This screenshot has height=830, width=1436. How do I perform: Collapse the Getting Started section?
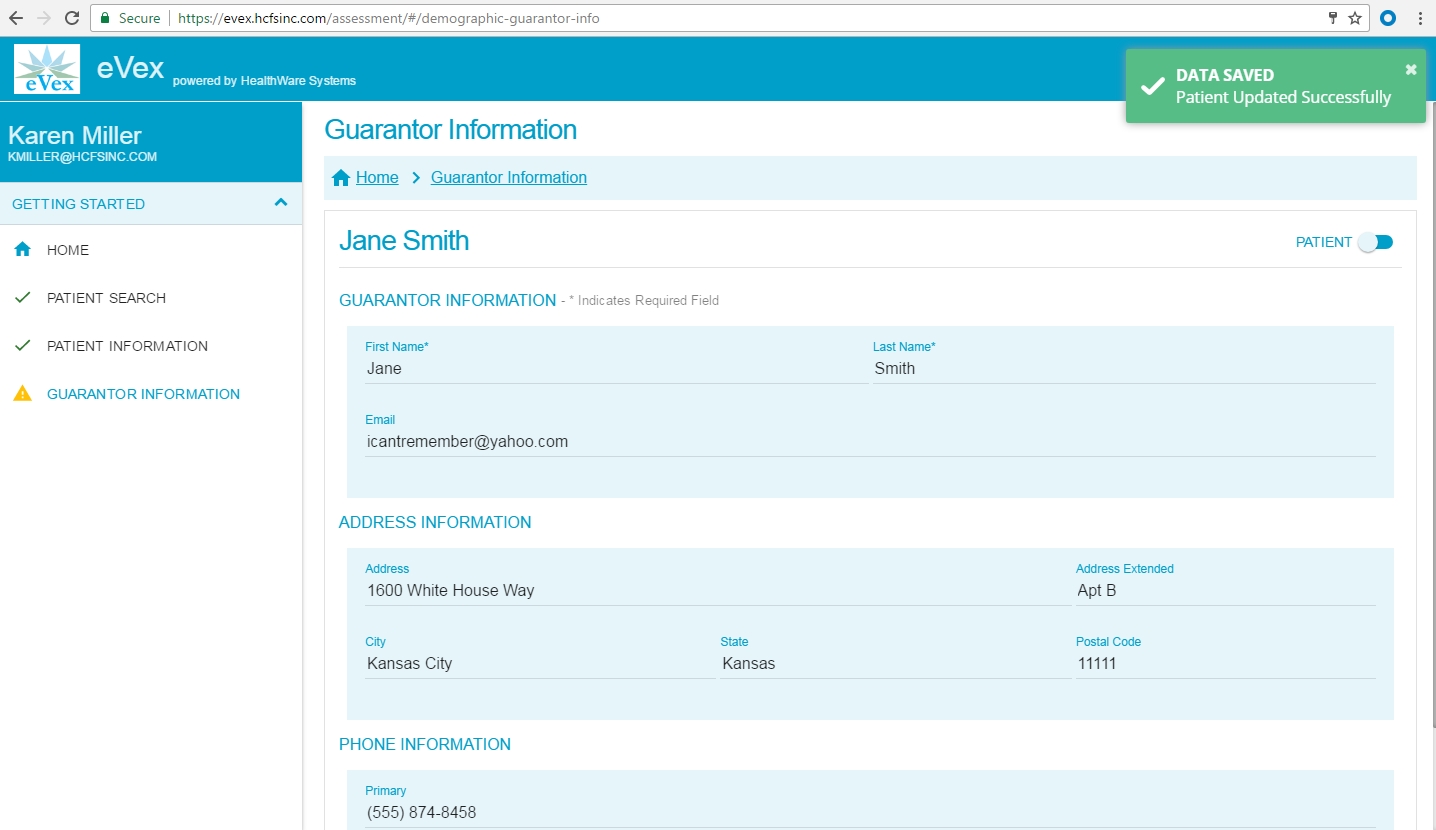coord(281,203)
